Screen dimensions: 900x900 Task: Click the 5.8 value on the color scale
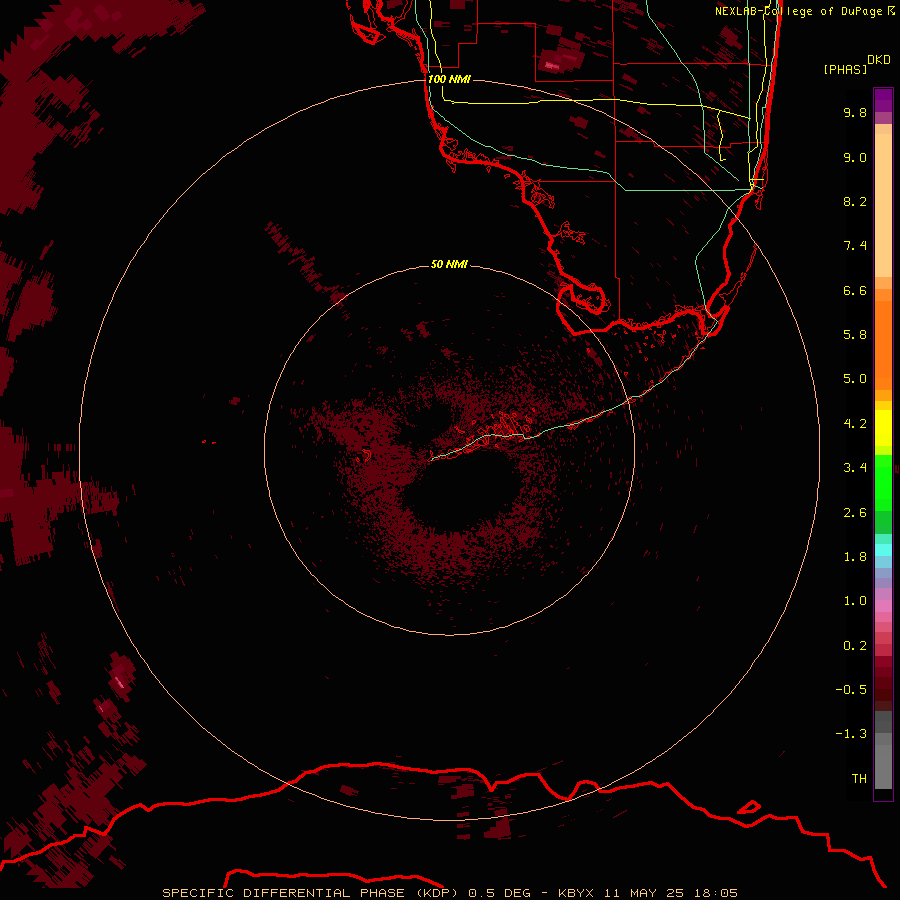click(855, 335)
